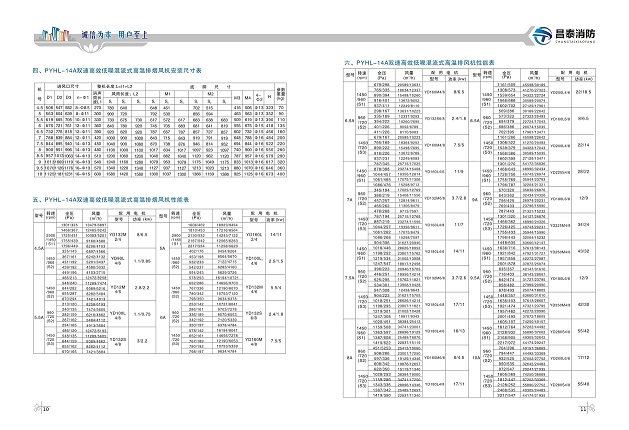Click section heading 六 performance table title
This screenshot has width=629, height=430.
(x=419, y=63)
